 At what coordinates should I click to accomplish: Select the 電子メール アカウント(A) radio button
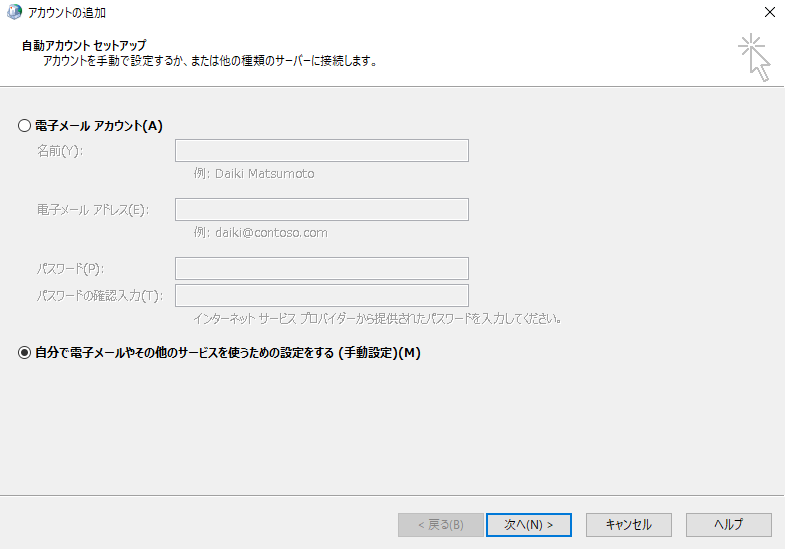coord(25,126)
